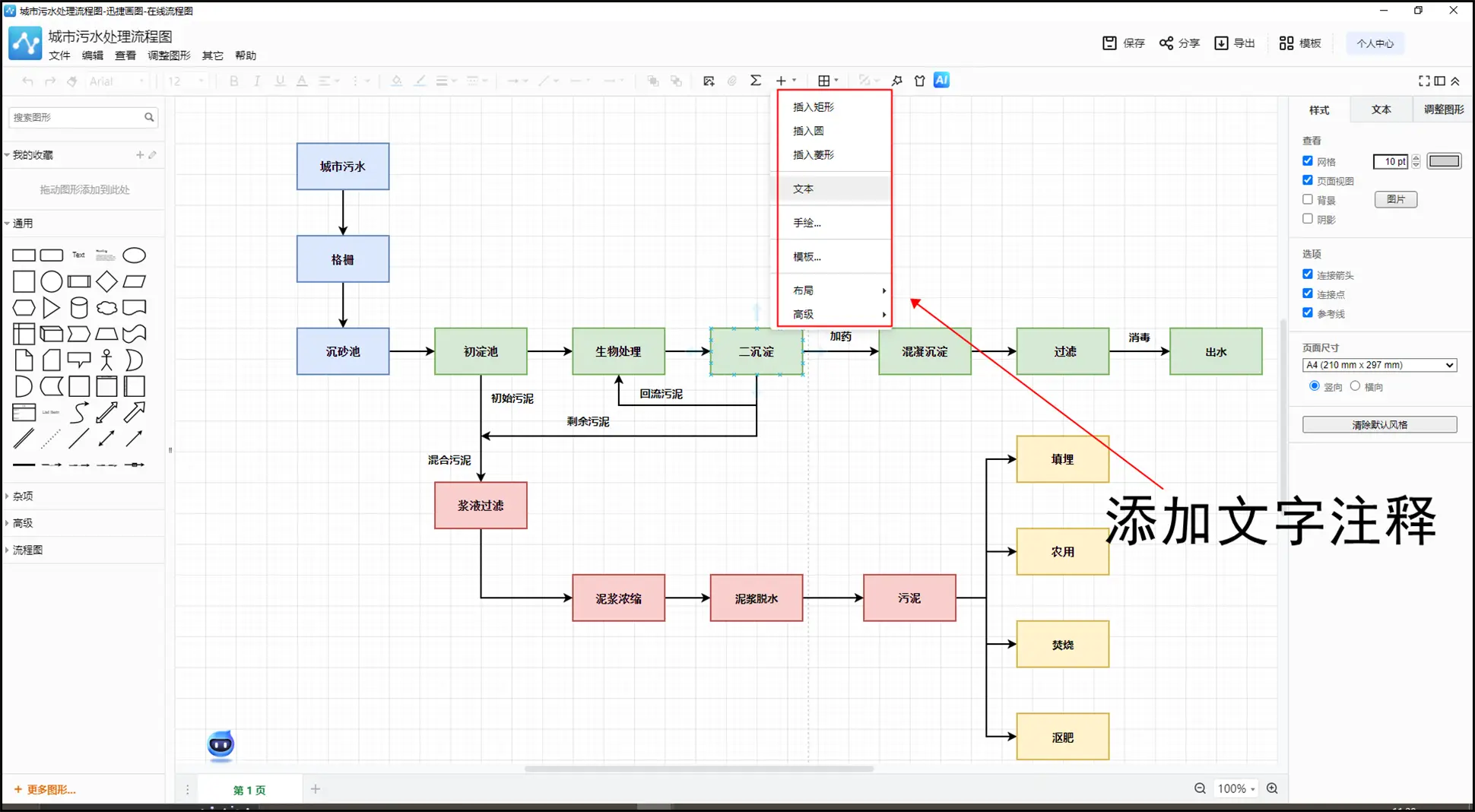Select the 竖向 portrait radio button
Screen dimensions: 1475x812
click(1315, 386)
